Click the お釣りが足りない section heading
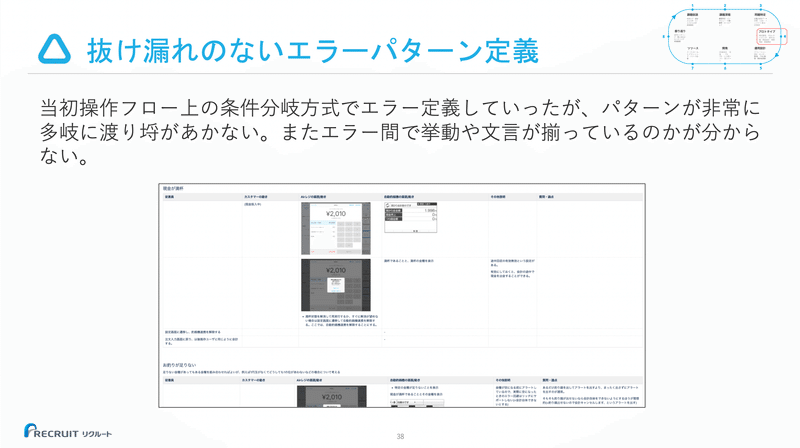This screenshot has width=800, height=448. [179, 365]
